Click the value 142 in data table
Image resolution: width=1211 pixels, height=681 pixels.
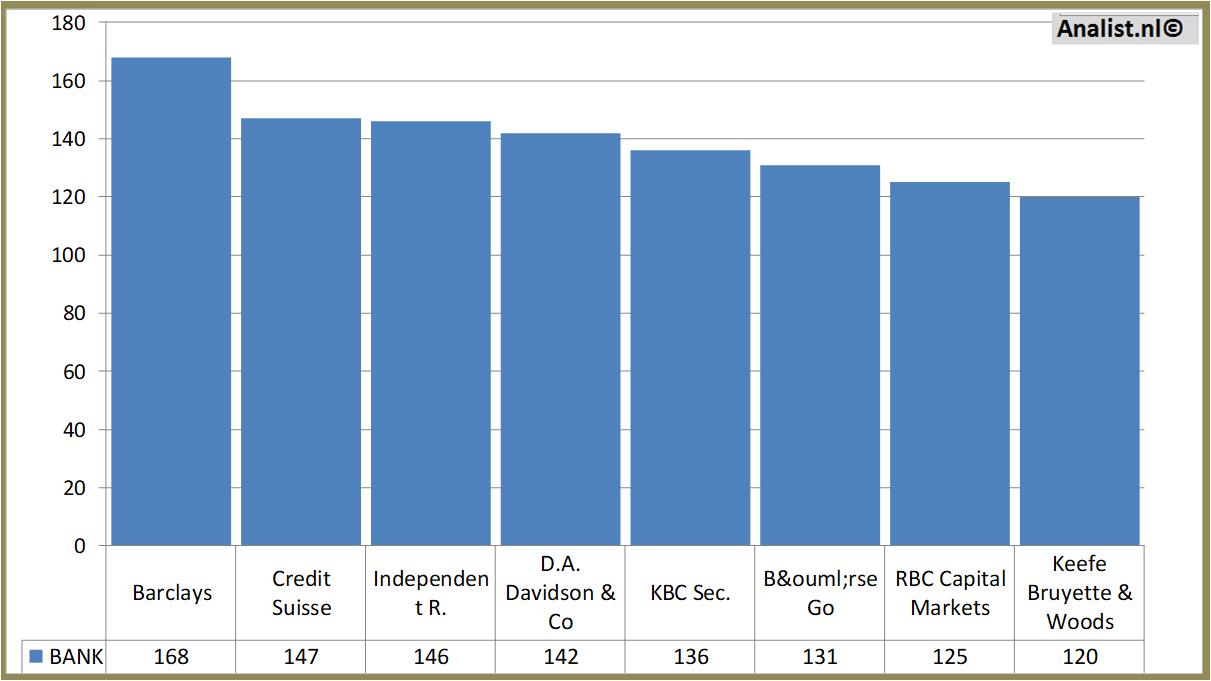point(561,657)
